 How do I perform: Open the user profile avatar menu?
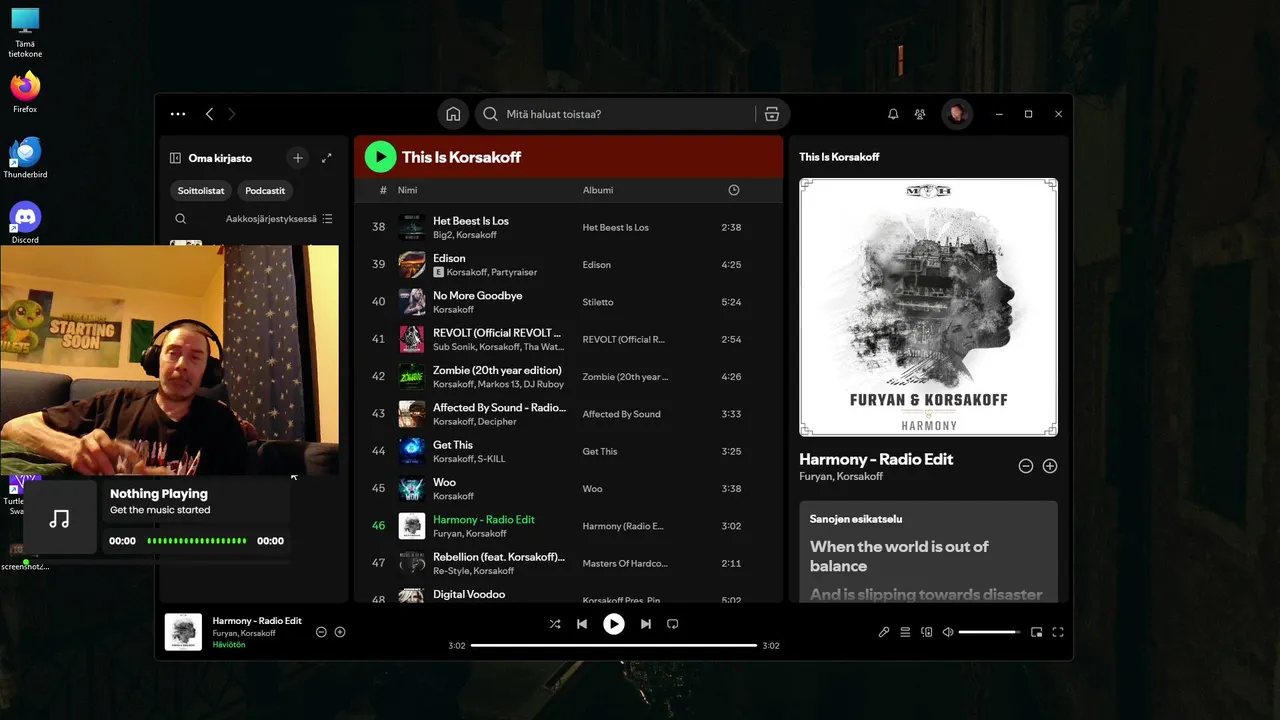[x=957, y=114]
